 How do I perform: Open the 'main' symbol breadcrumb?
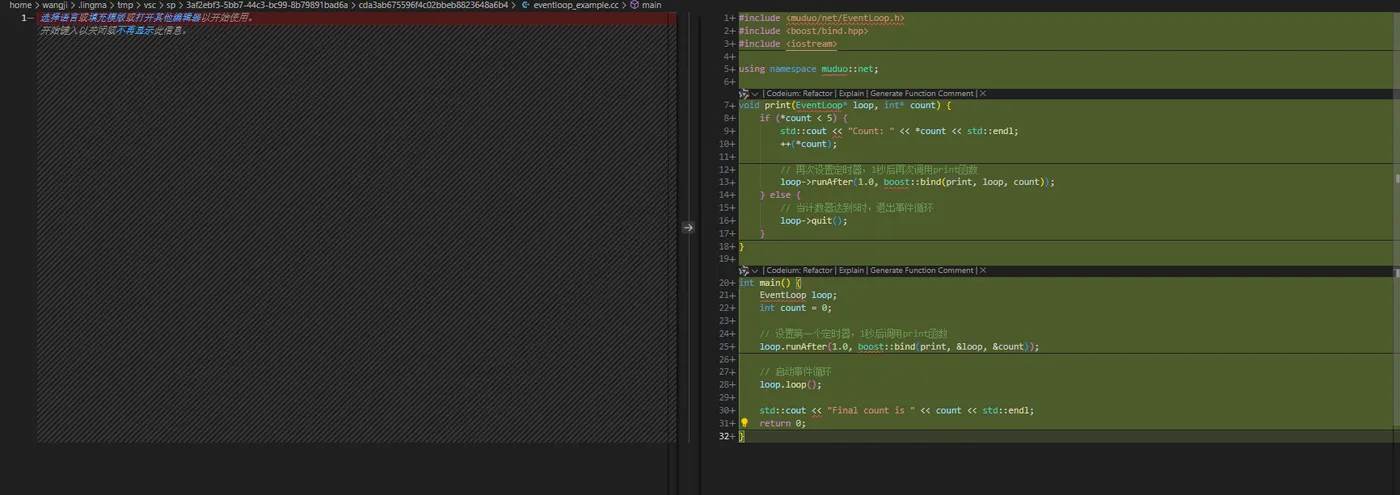click(x=651, y=5)
